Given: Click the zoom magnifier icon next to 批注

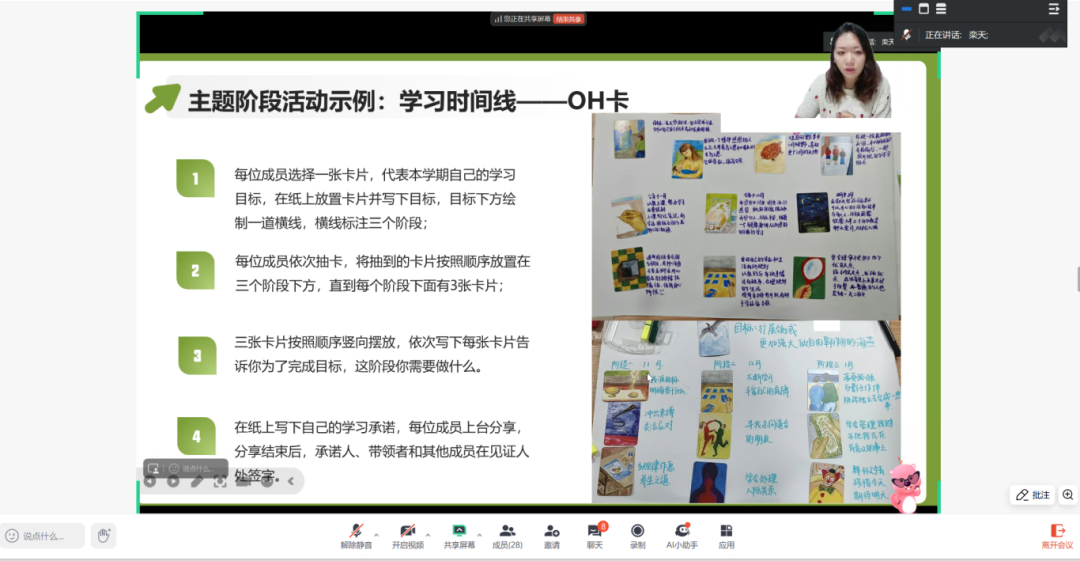Looking at the screenshot, I should coord(1068,495).
